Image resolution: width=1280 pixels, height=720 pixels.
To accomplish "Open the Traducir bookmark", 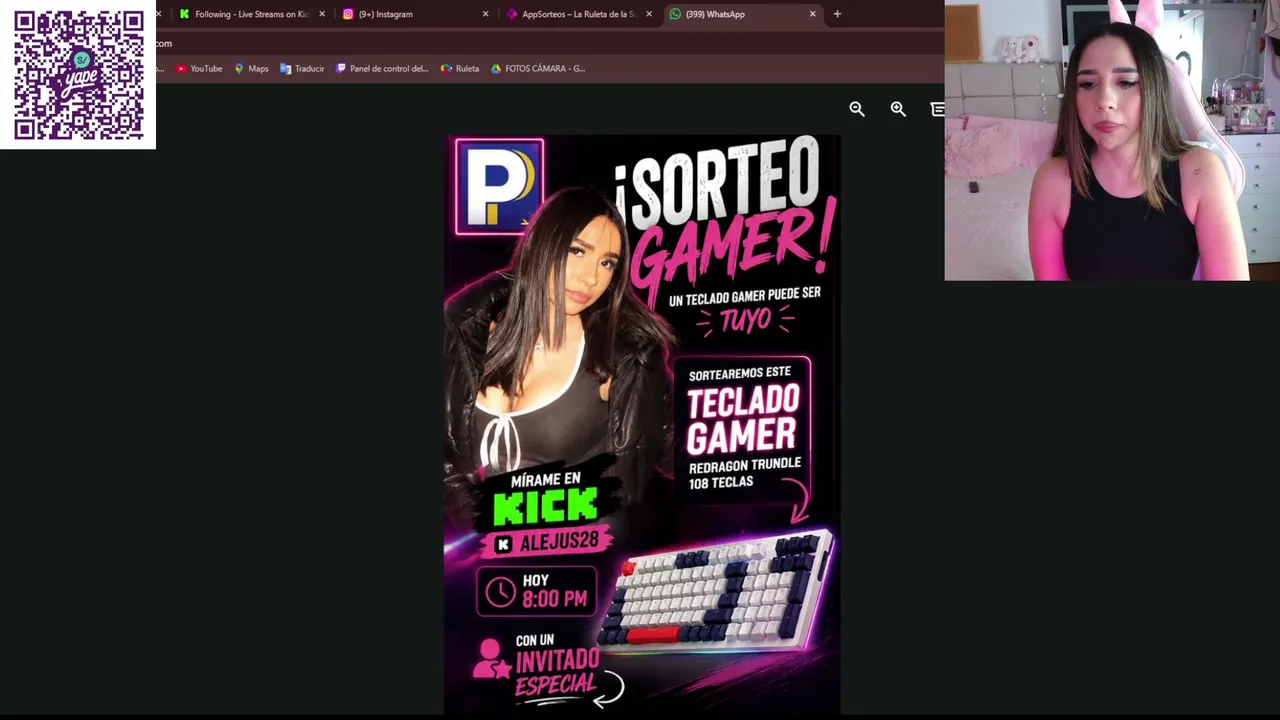I will (302, 69).
